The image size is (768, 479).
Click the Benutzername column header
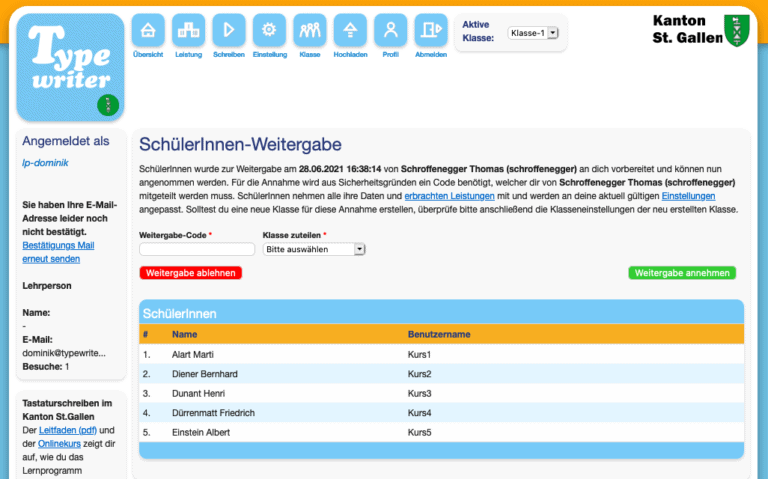point(439,335)
